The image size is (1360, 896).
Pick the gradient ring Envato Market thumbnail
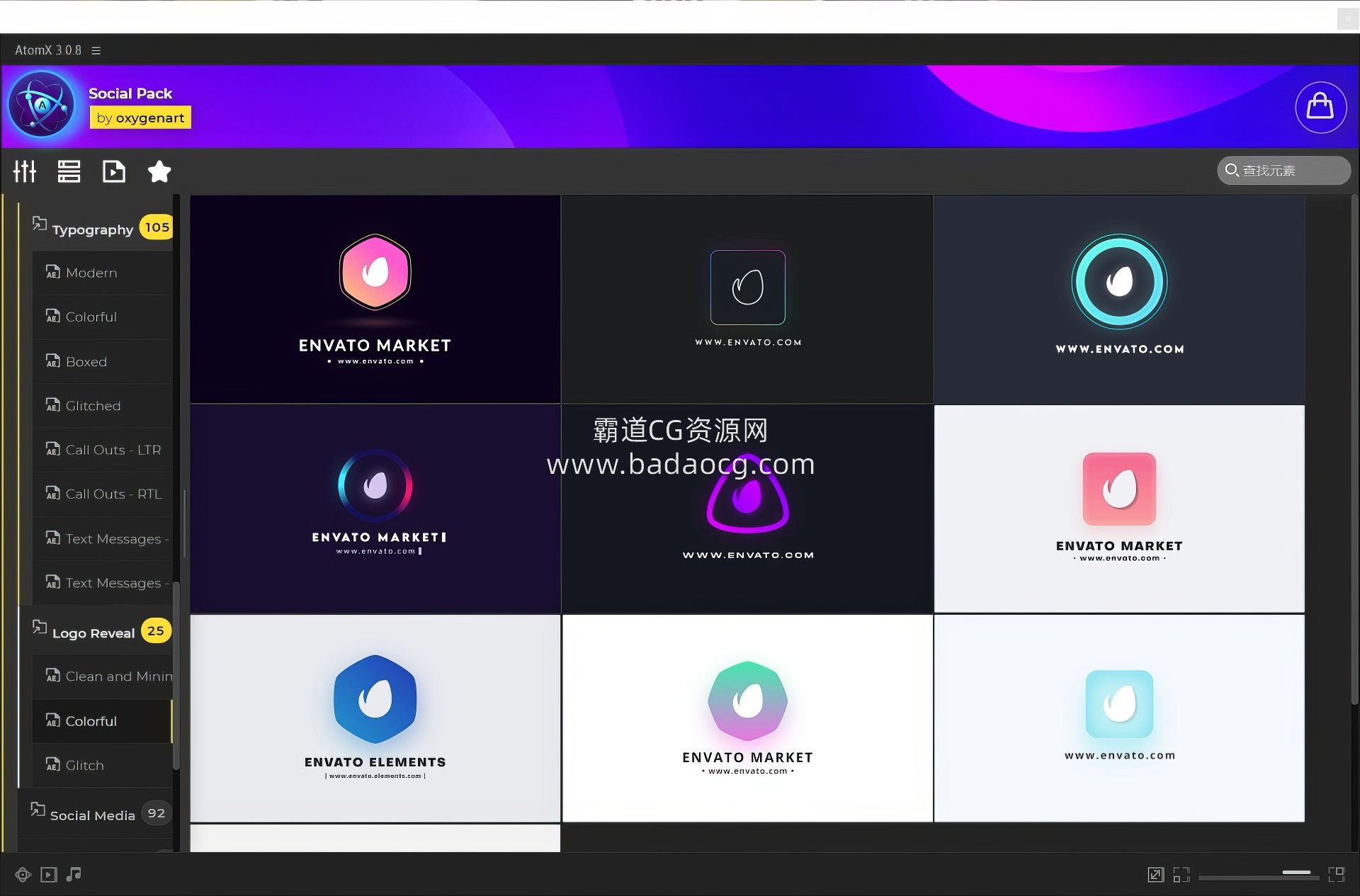(x=375, y=509)
